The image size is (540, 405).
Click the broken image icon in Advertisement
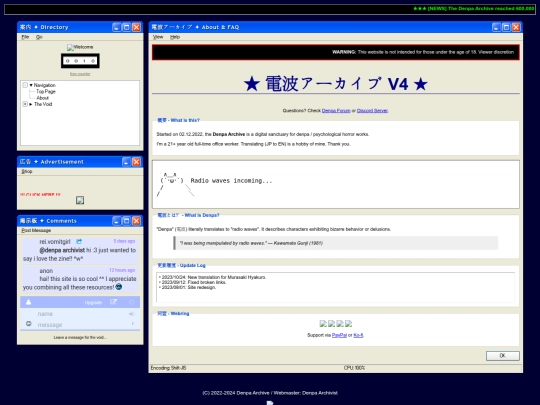pos(80,200)
